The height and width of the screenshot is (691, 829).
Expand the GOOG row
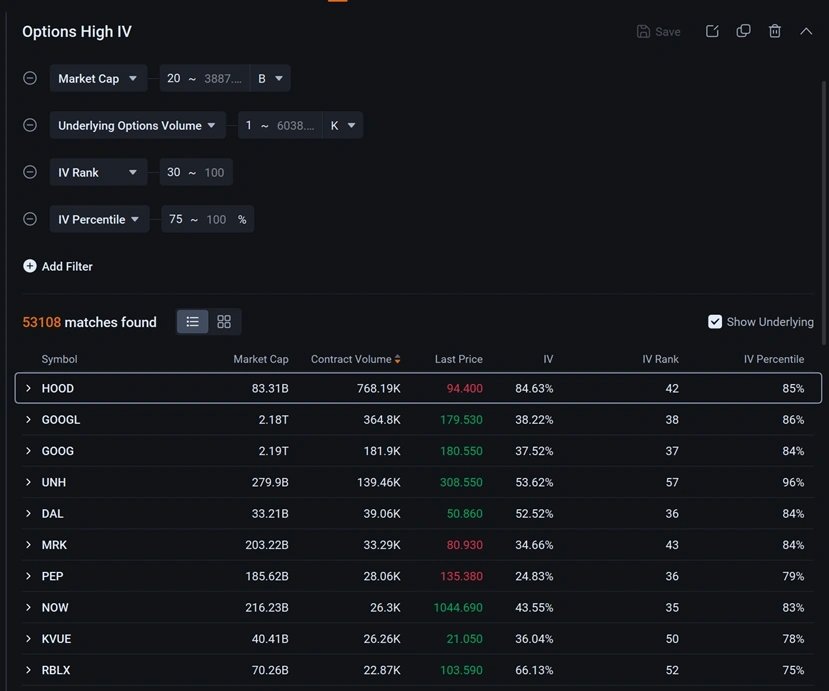(29, 450)
